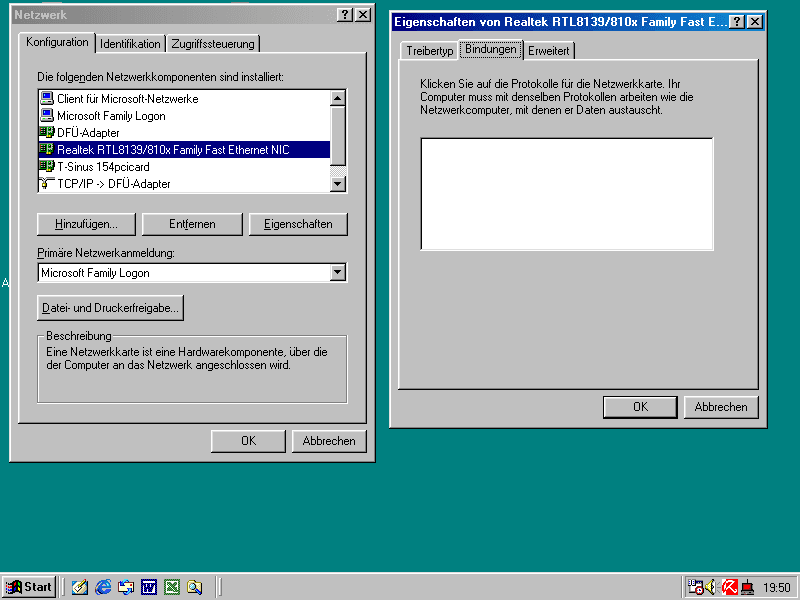Click OK in Realtek Eigenschaften dialog
Viewport: 800px width, 600px height.
640,407
